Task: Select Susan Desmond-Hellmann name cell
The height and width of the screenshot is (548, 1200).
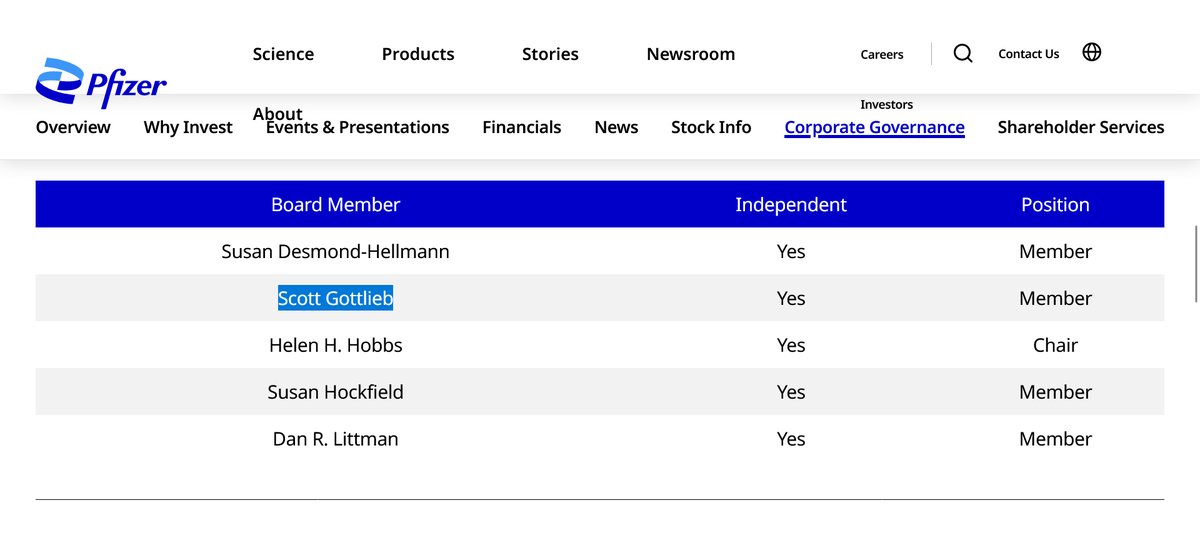Action: [x=336, y=251]
